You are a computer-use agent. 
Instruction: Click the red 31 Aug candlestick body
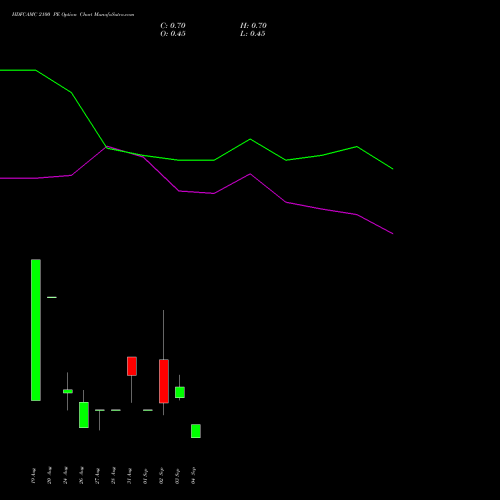132,366
